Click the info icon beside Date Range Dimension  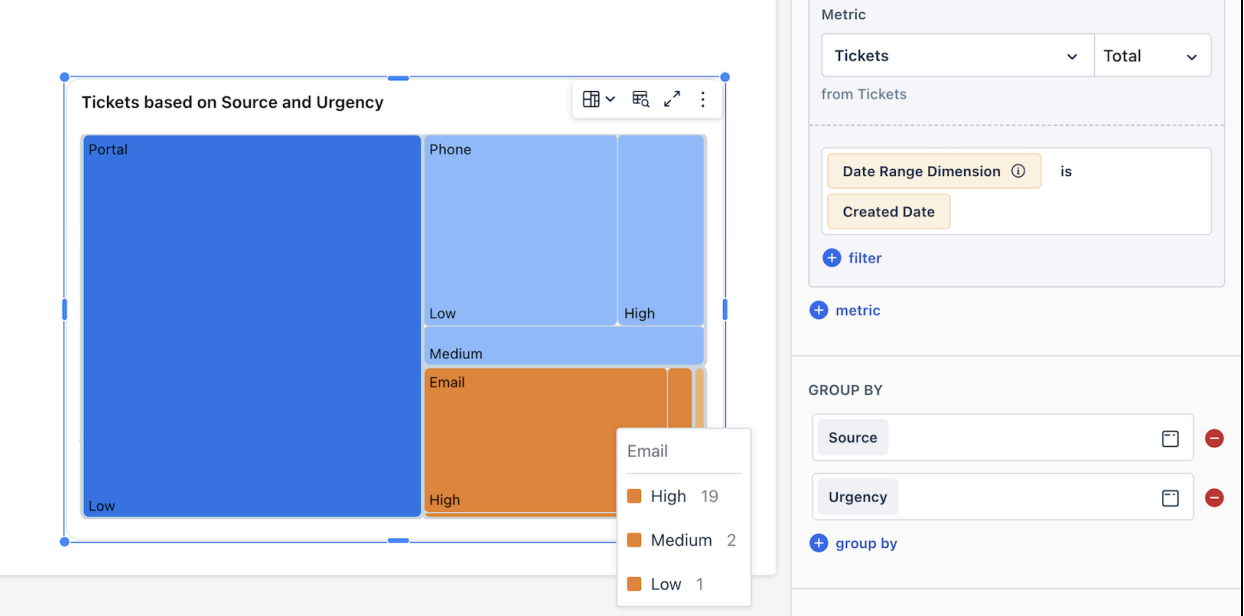tap(1018, 171)
